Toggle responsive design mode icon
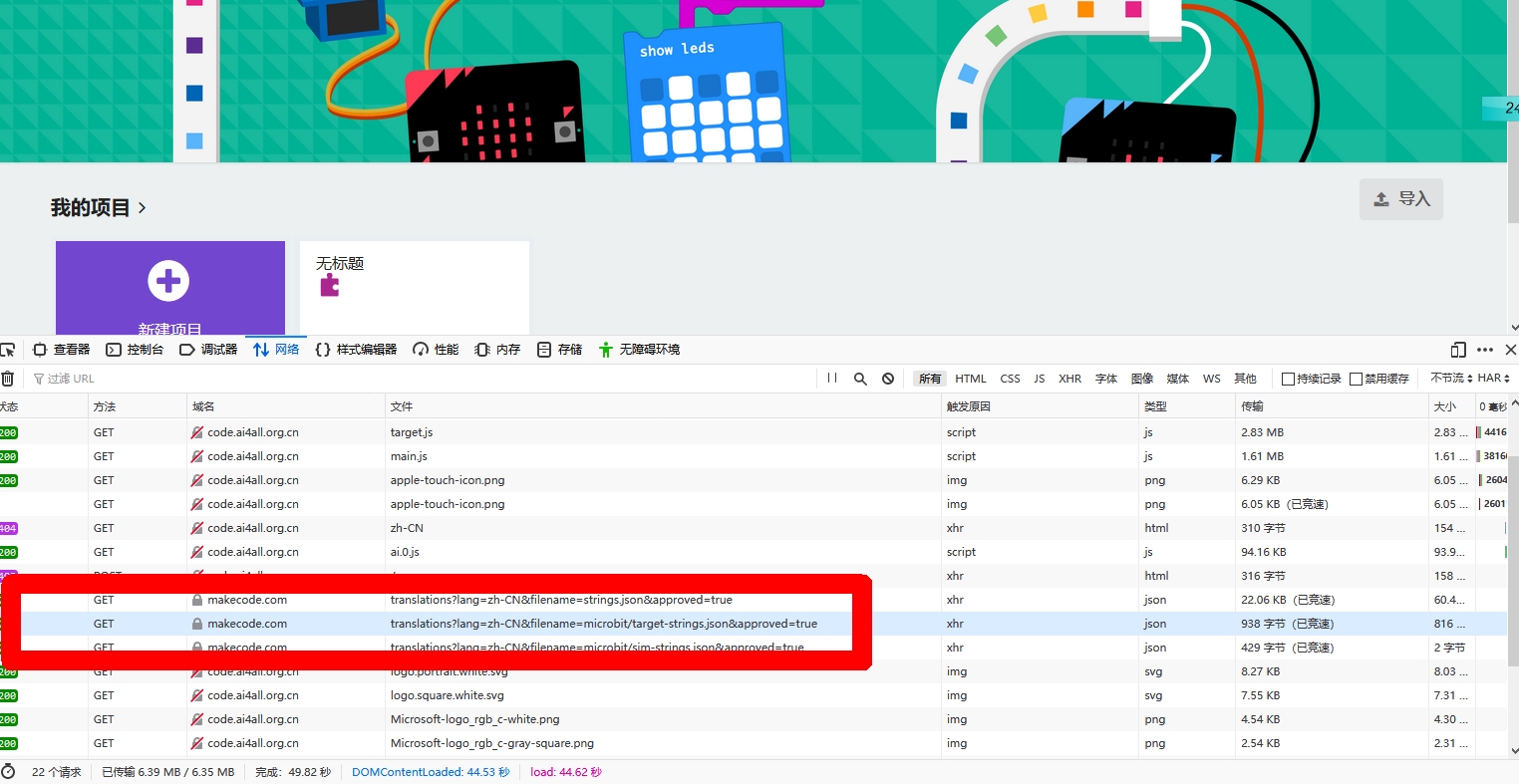 tap(1456, 350)
